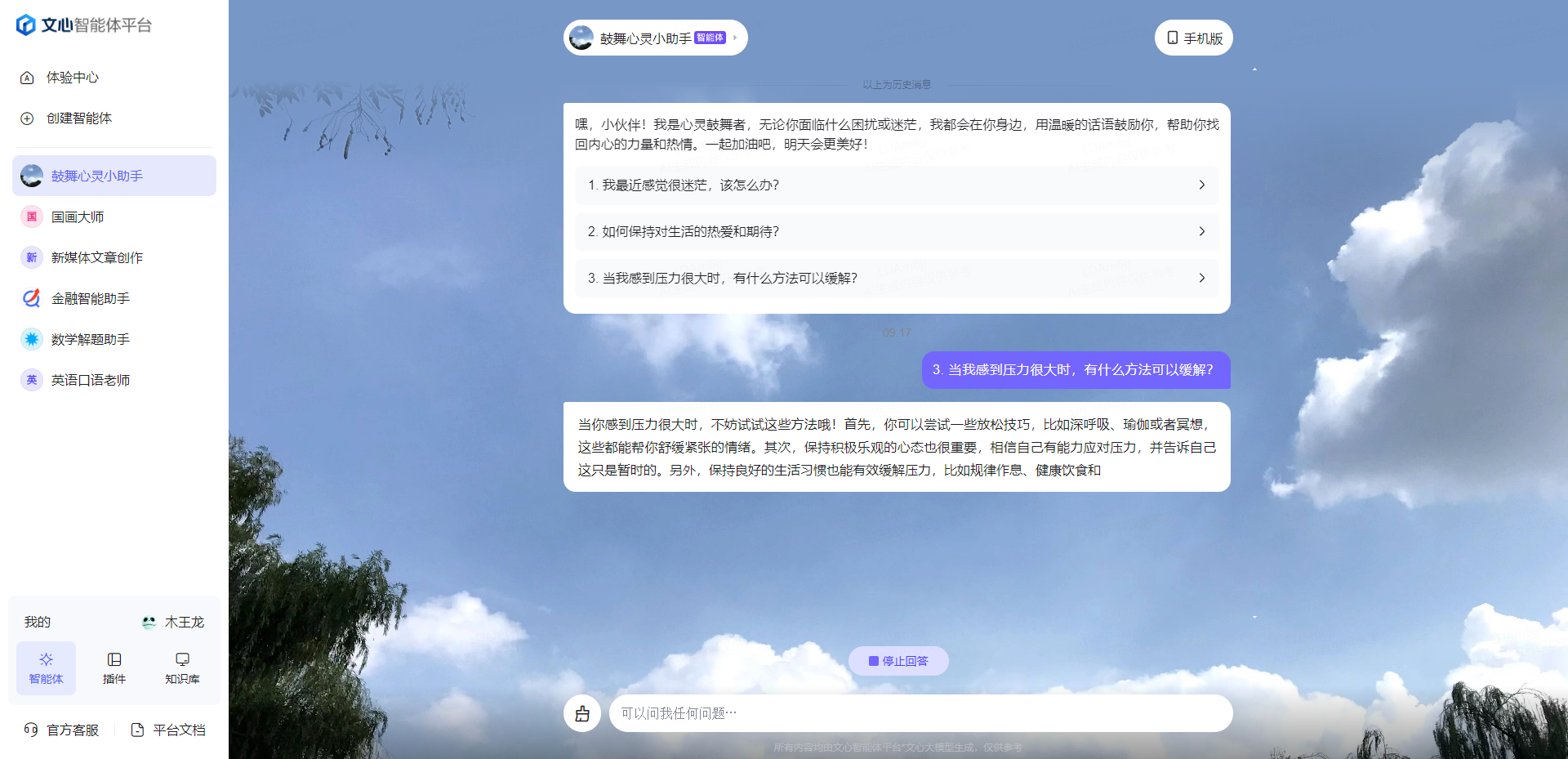Click the 鼓舞心灵小助手 sidebar avatar

tap(32, 176)
